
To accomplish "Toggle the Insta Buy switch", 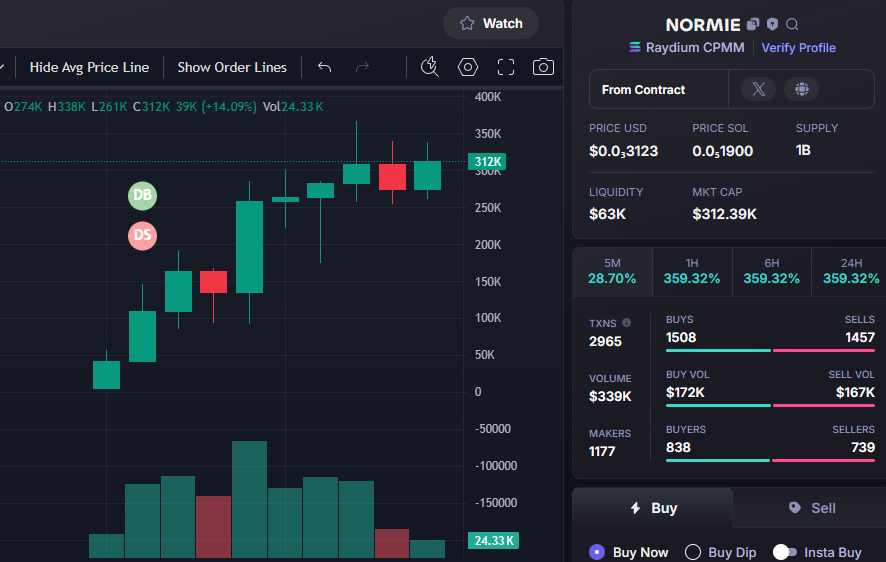I will coord(785,552).
